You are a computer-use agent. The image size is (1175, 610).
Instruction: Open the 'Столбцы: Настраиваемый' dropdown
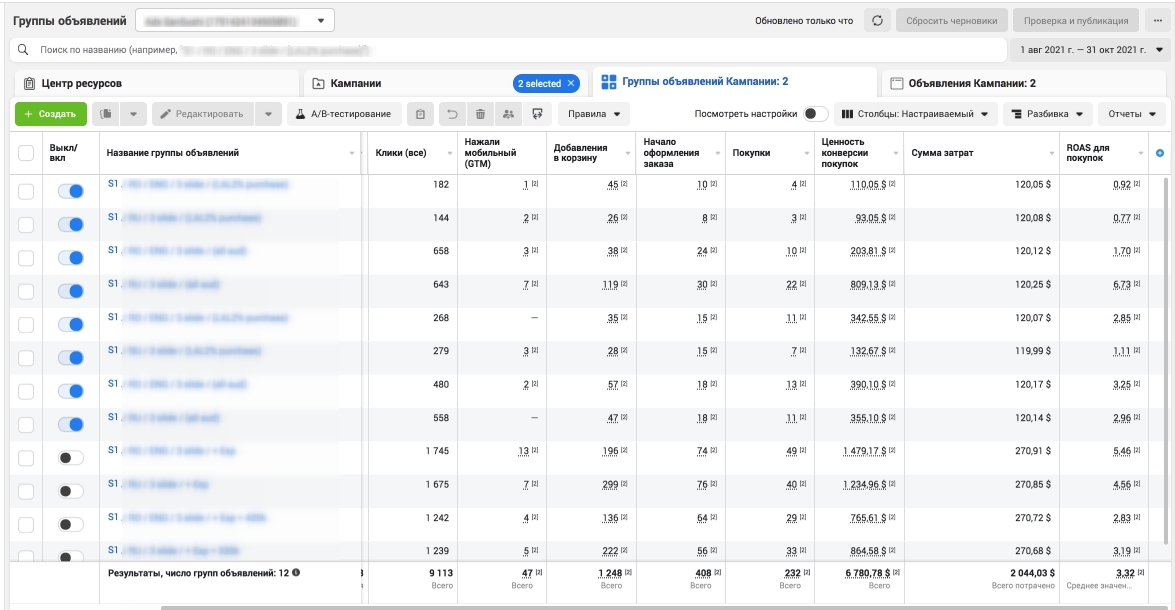(x=915, y=114)
